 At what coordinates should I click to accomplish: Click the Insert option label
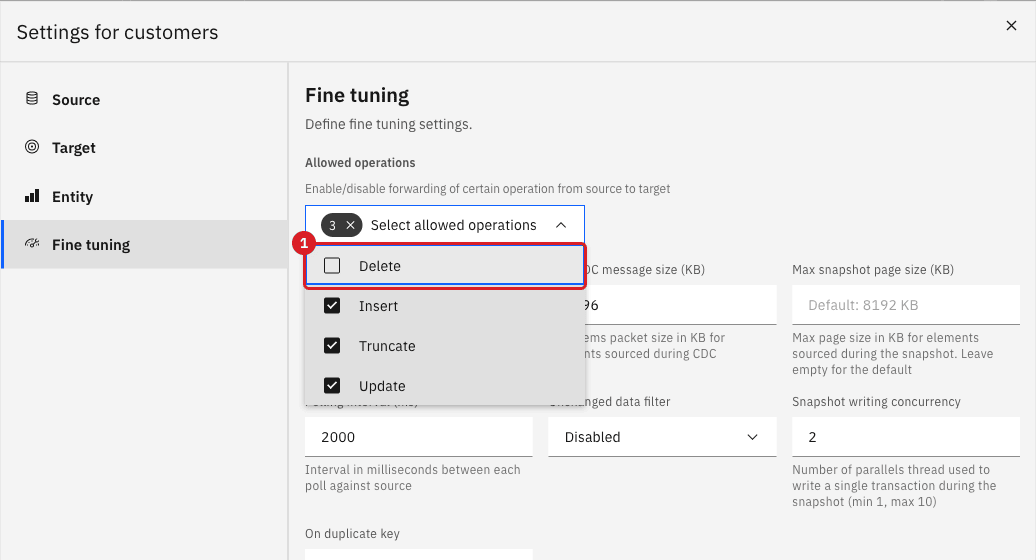[379, 306]
